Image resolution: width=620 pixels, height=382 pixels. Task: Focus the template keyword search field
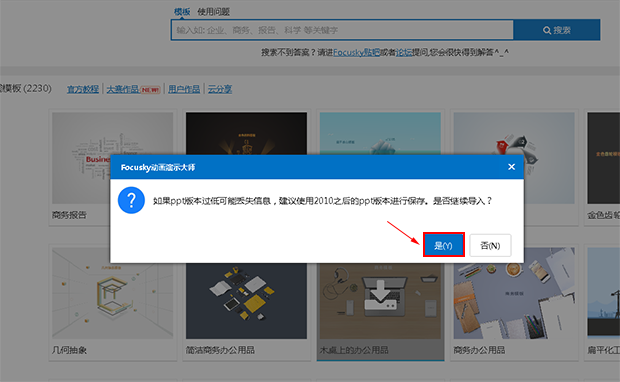point(342,30)
